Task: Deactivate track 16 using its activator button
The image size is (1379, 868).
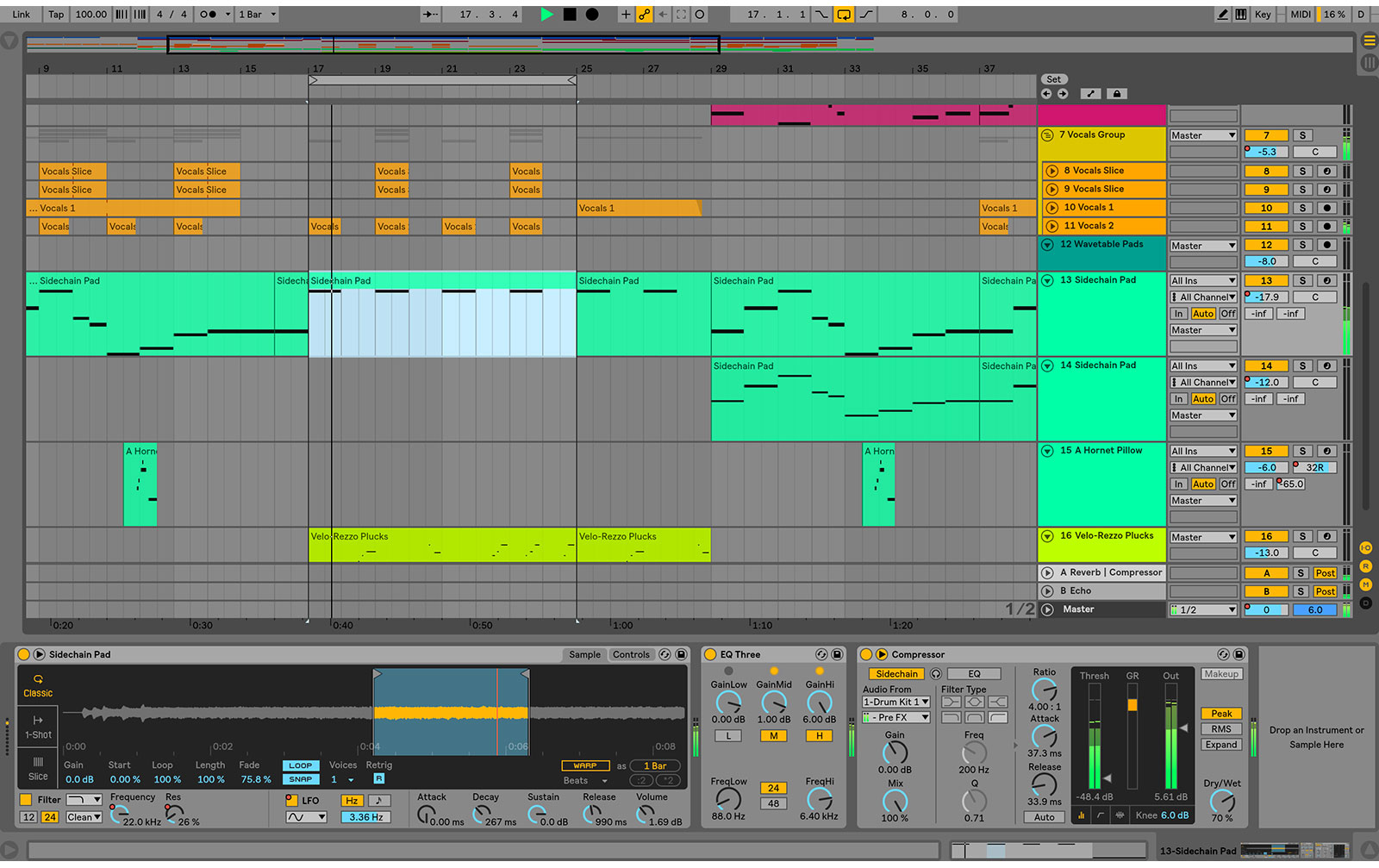Action: click(1266, 536)
